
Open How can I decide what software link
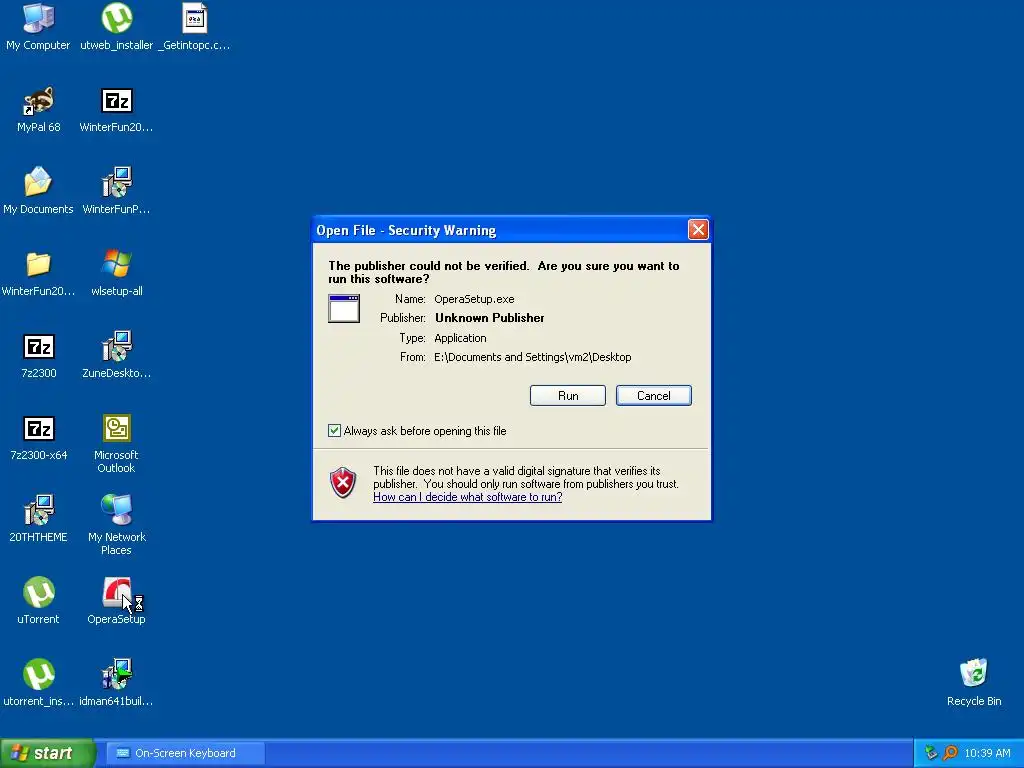click(468, 497)
